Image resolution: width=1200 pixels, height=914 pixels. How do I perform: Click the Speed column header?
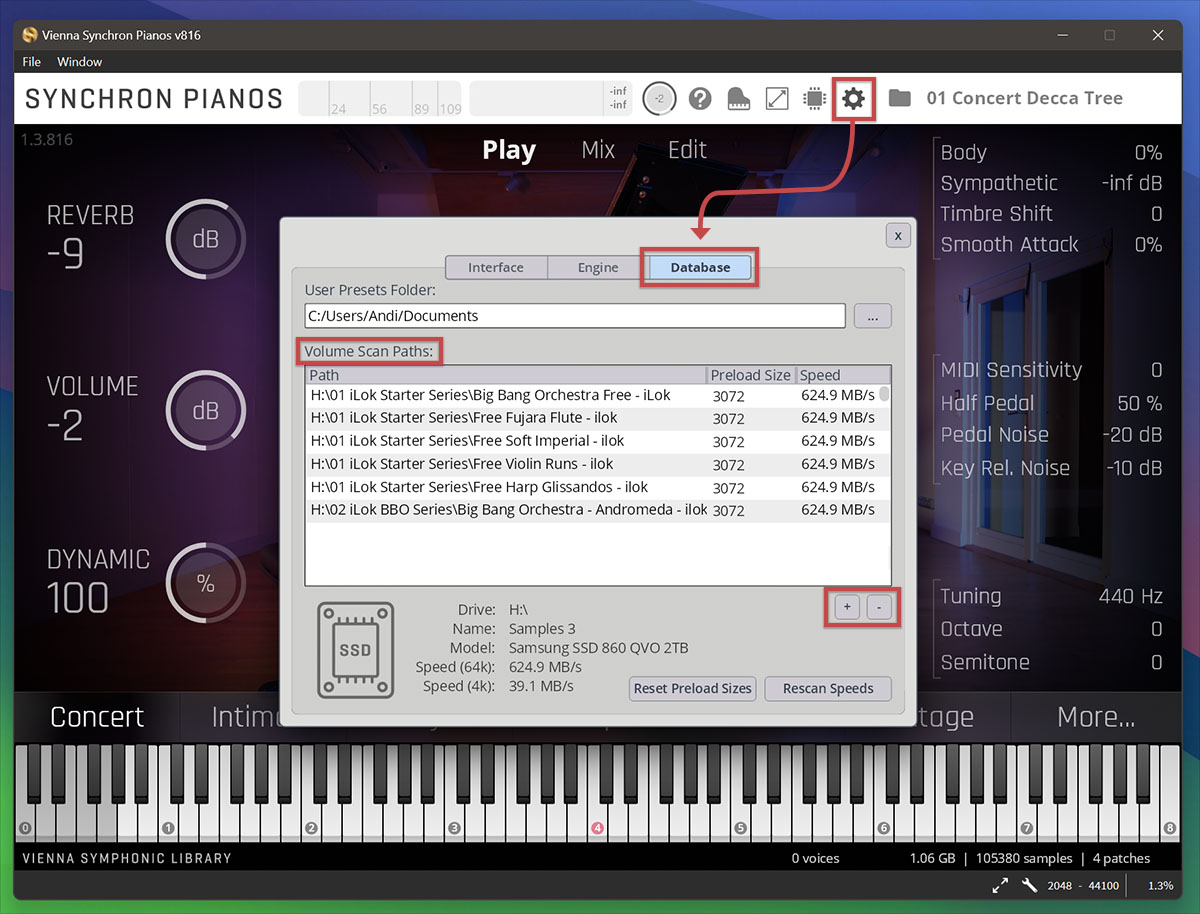(x=843, y=375)
